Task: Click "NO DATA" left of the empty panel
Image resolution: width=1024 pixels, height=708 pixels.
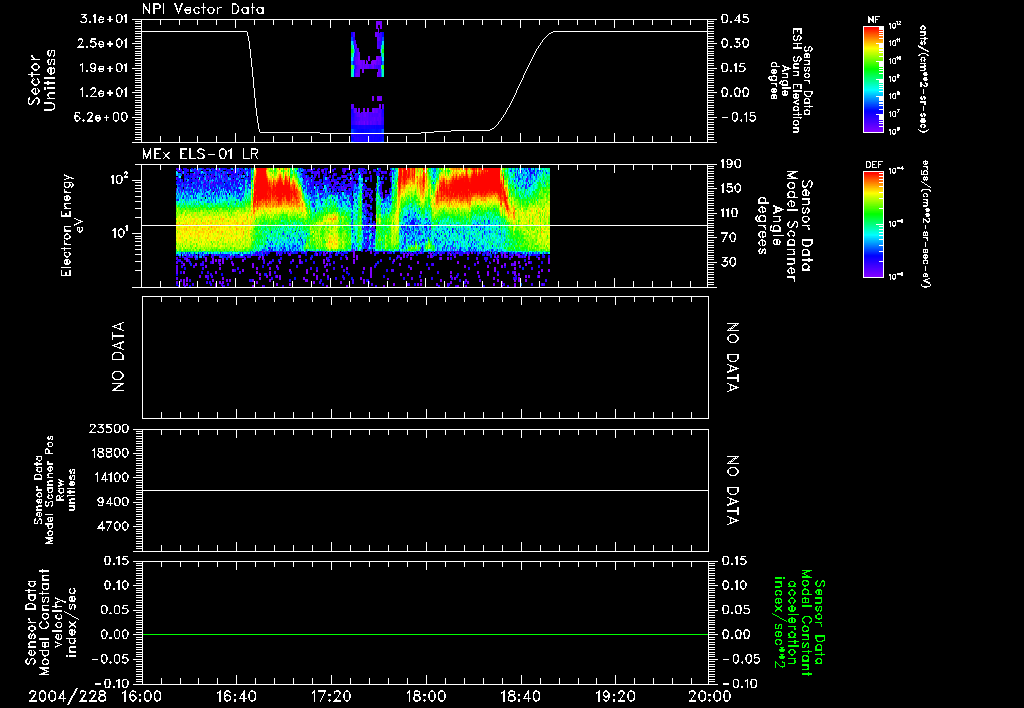Action: [x=118, y=357]
